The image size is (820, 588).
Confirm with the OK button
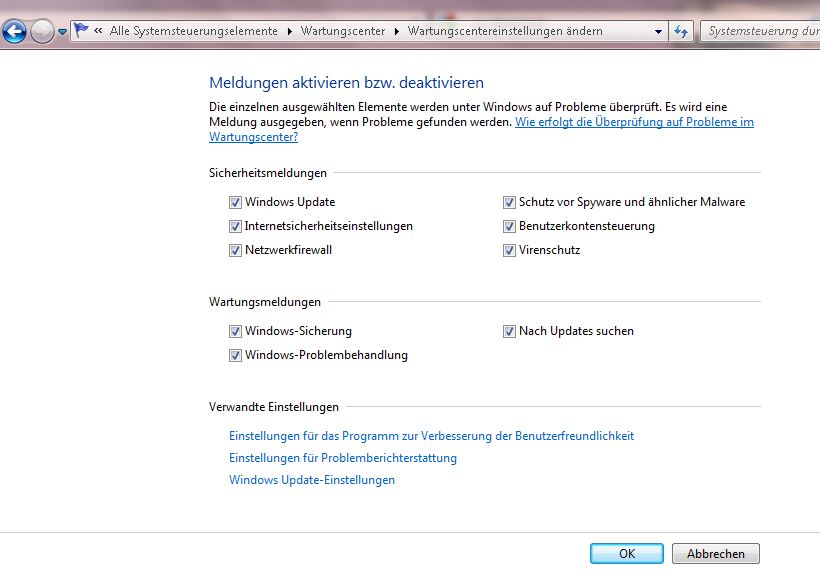coord(627,553)
